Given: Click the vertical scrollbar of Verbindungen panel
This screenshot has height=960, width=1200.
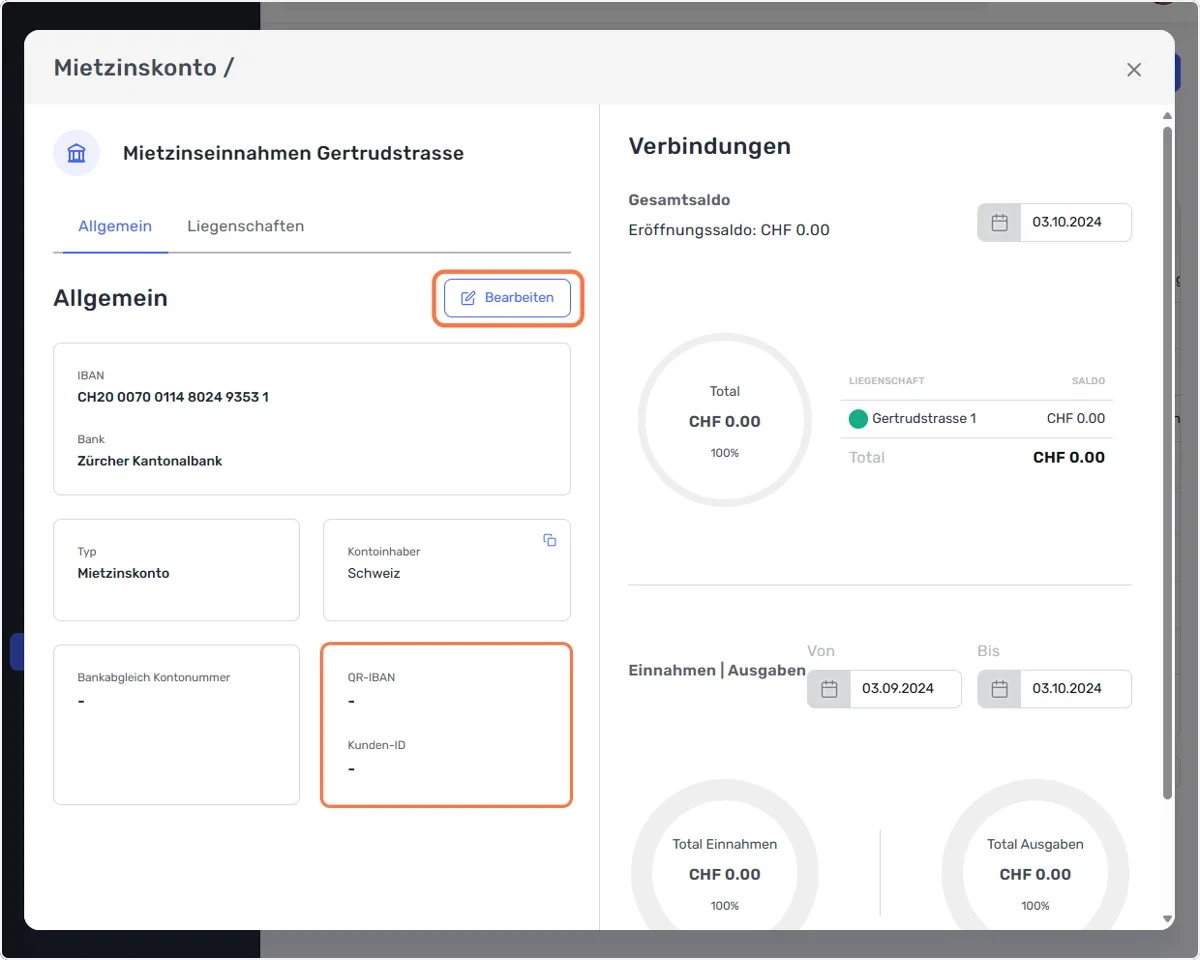Looking at the screenshot, I should 1167,461.
